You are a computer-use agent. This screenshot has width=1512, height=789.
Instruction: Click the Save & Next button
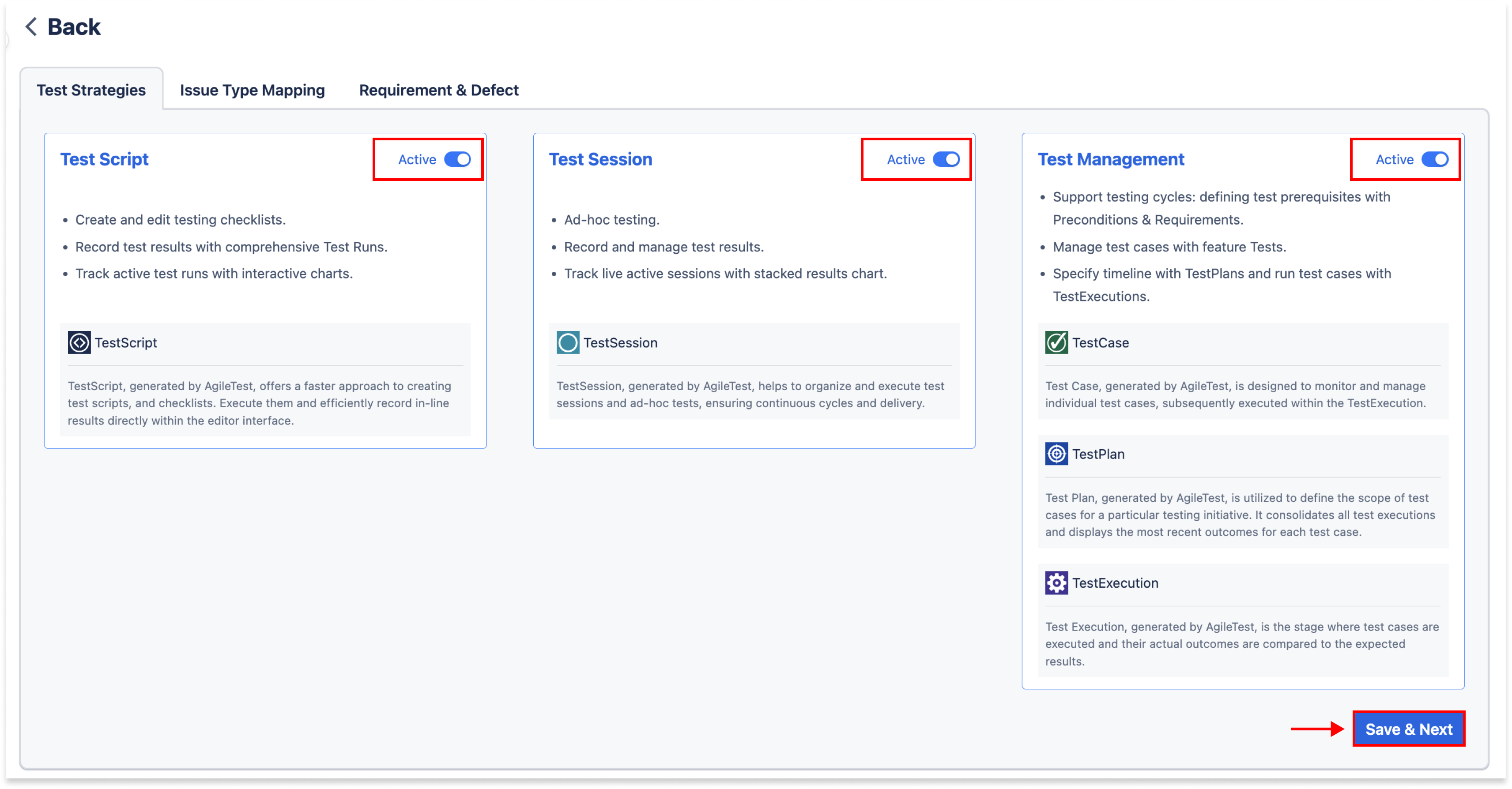point(1409,729)
